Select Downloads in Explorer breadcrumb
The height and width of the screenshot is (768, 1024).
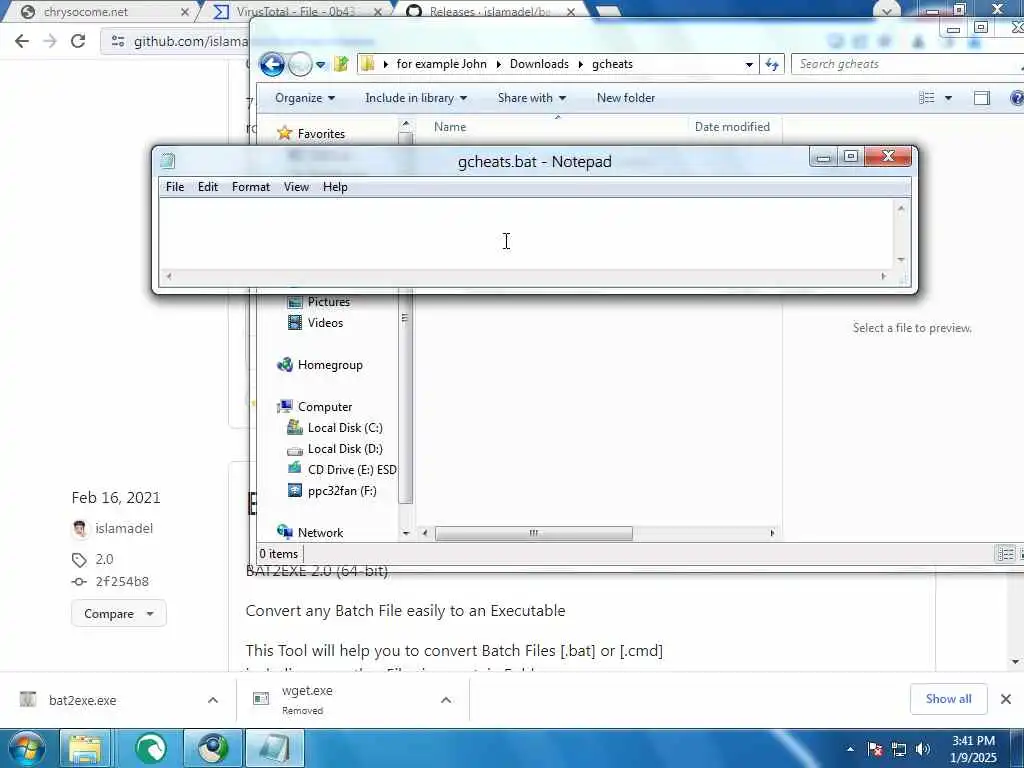[539, 64]
